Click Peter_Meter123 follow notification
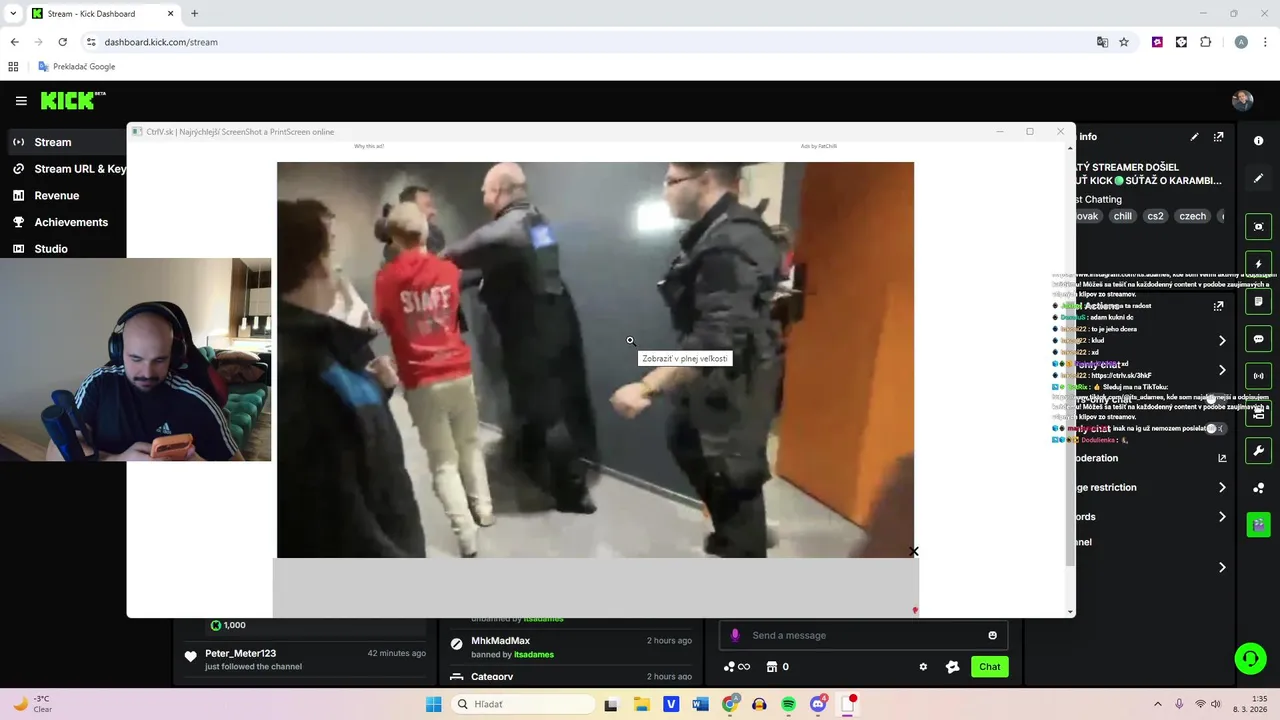Viewport: 1280px width, 720px height. [305, 659]
